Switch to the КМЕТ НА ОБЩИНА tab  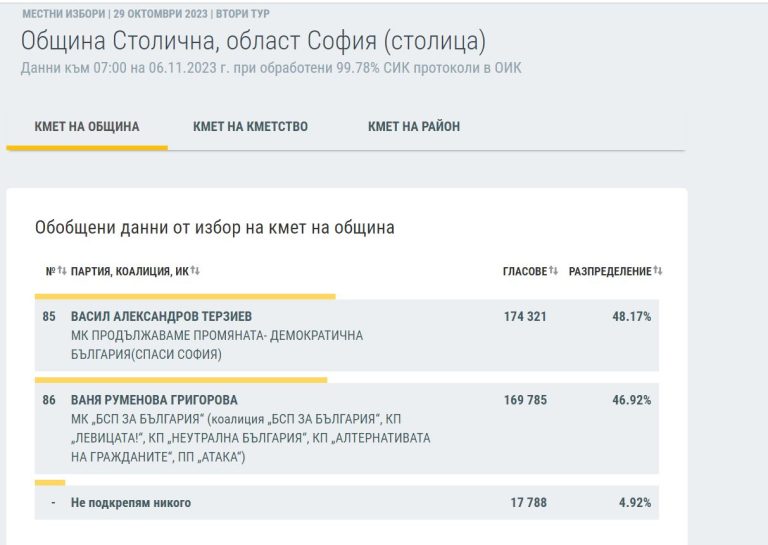coord(87,127)
